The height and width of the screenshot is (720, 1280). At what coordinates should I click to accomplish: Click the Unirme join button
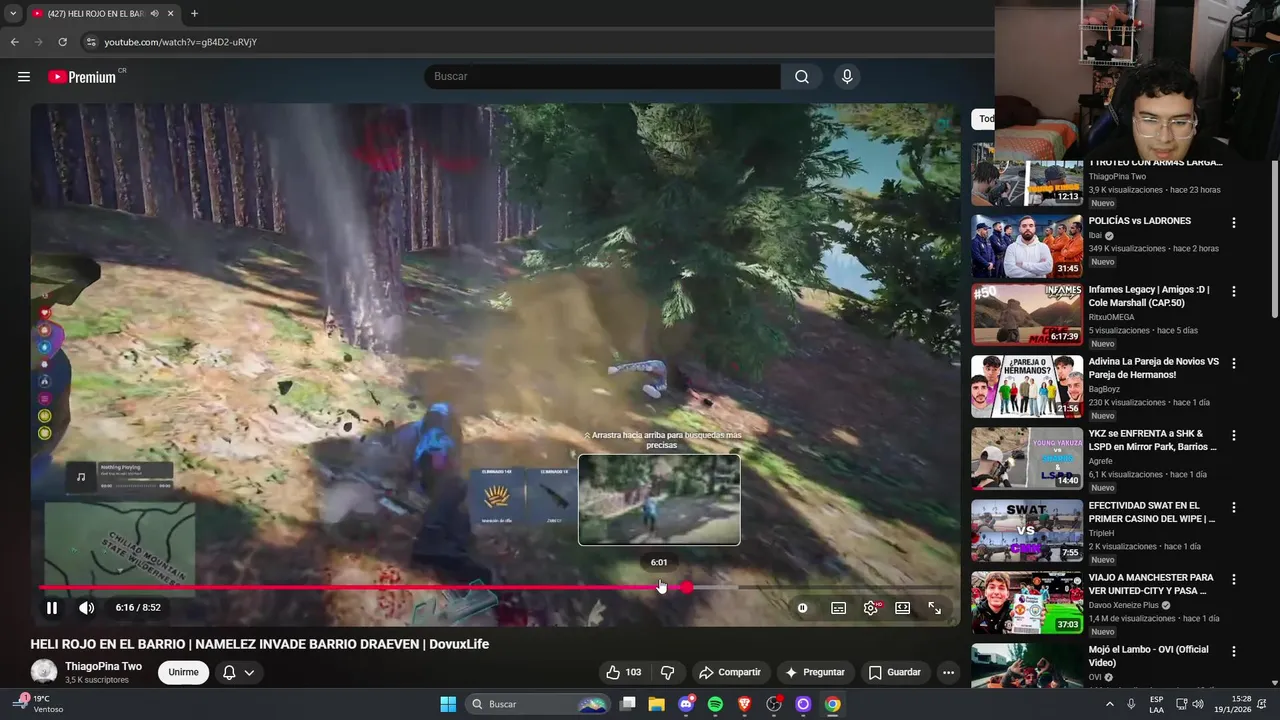point(183,672)
